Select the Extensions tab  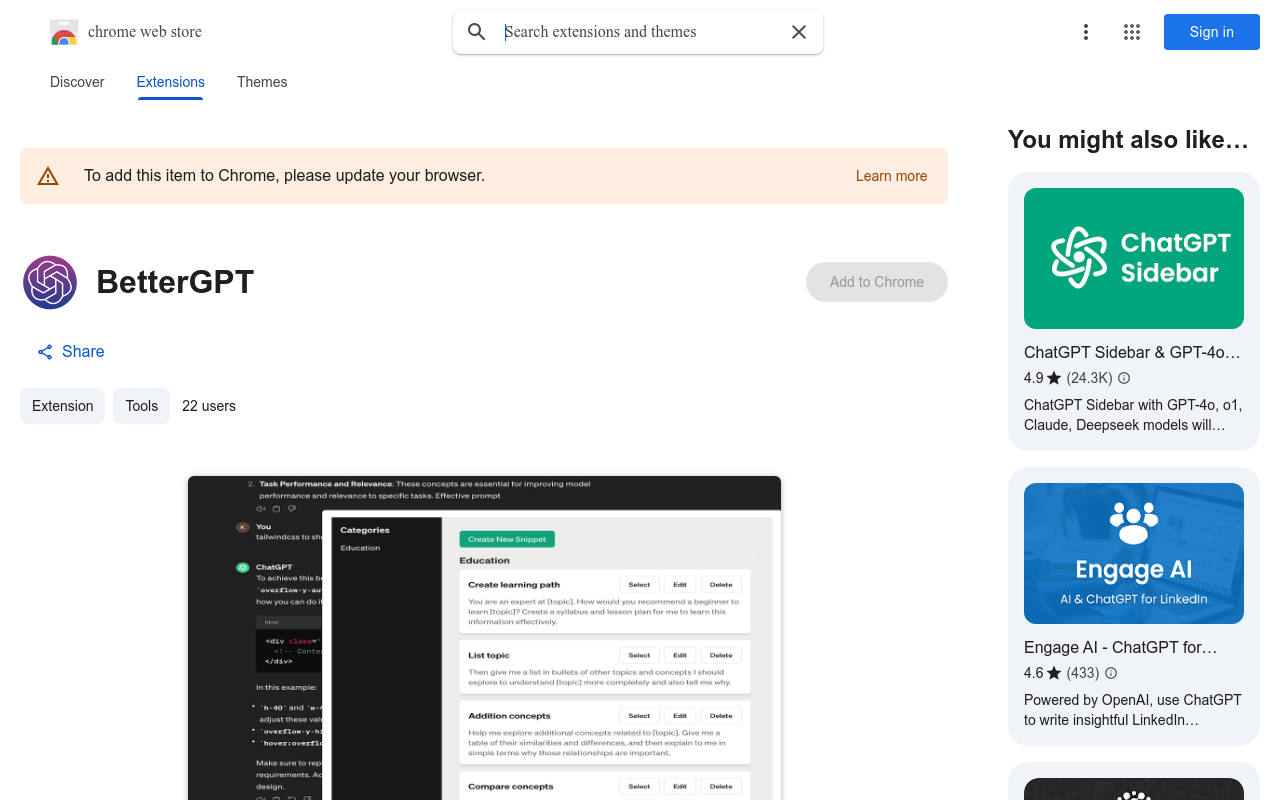pyautogui.click(x=171, y=82)
